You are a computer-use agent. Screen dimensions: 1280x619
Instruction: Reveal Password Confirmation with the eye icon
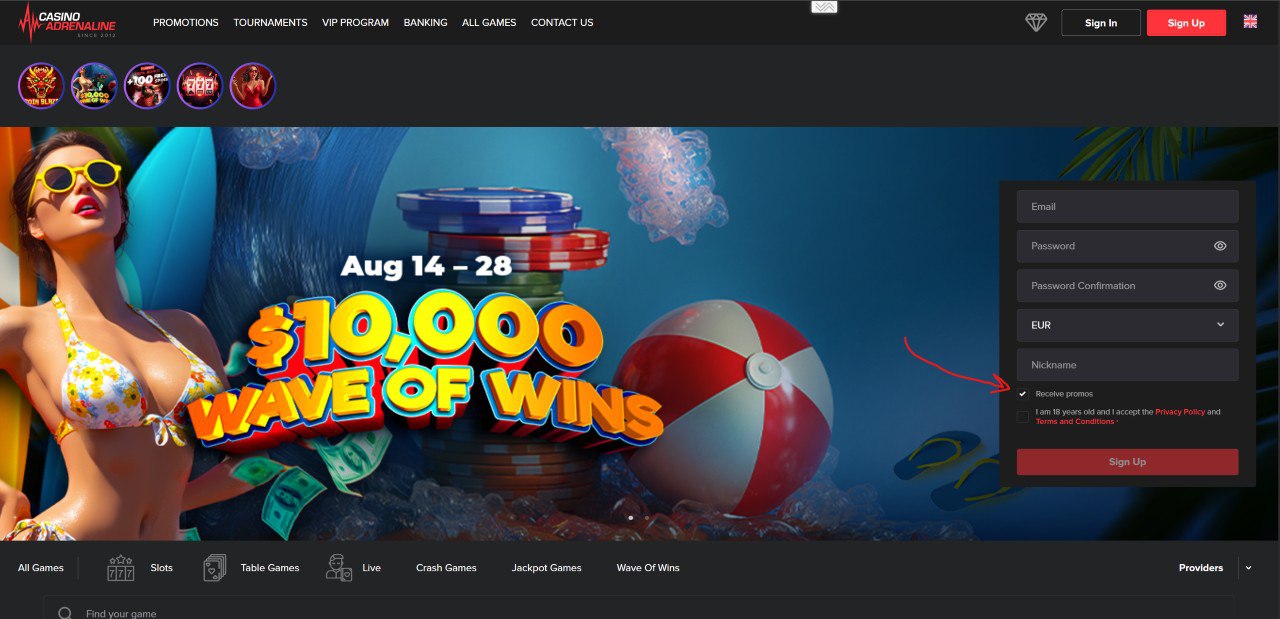[1220, 285]
